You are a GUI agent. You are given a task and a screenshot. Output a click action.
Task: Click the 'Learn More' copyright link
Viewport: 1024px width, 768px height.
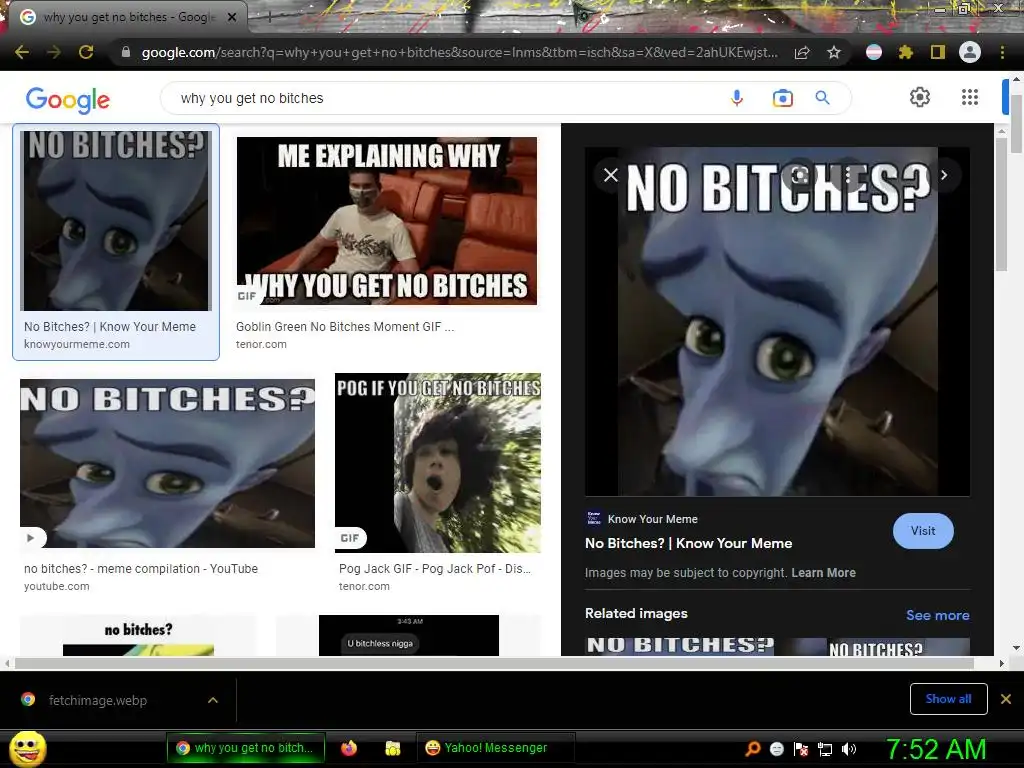tap(824, 573)
